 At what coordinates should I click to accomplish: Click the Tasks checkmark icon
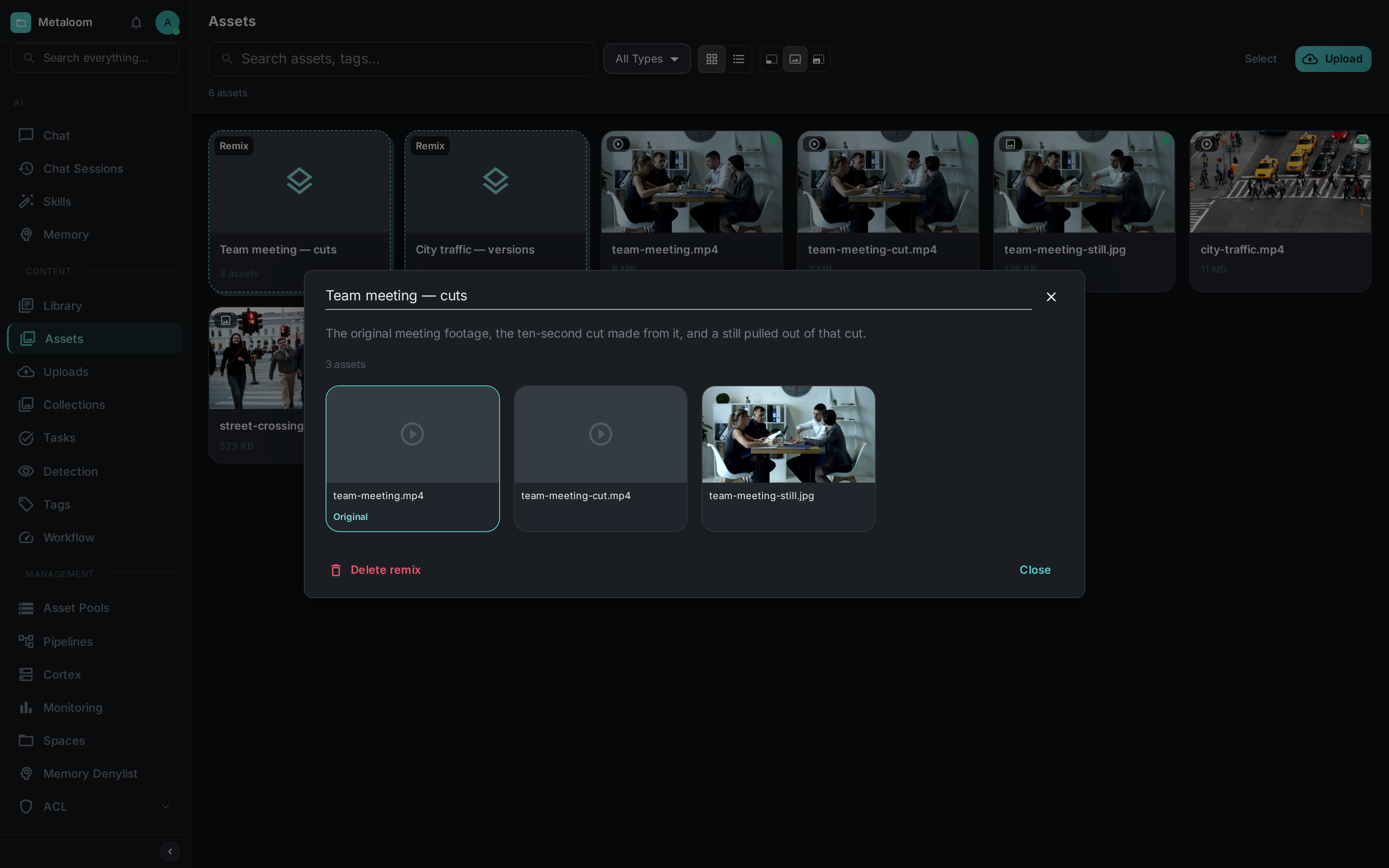click(26, 438)
